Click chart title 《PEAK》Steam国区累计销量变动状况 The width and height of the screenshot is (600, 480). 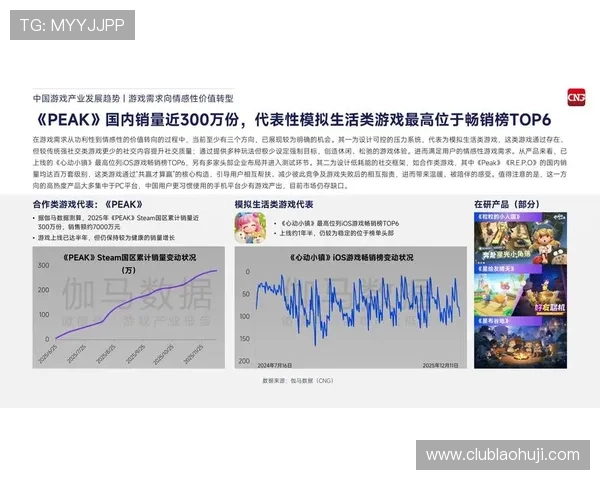(x=129, y=258)
